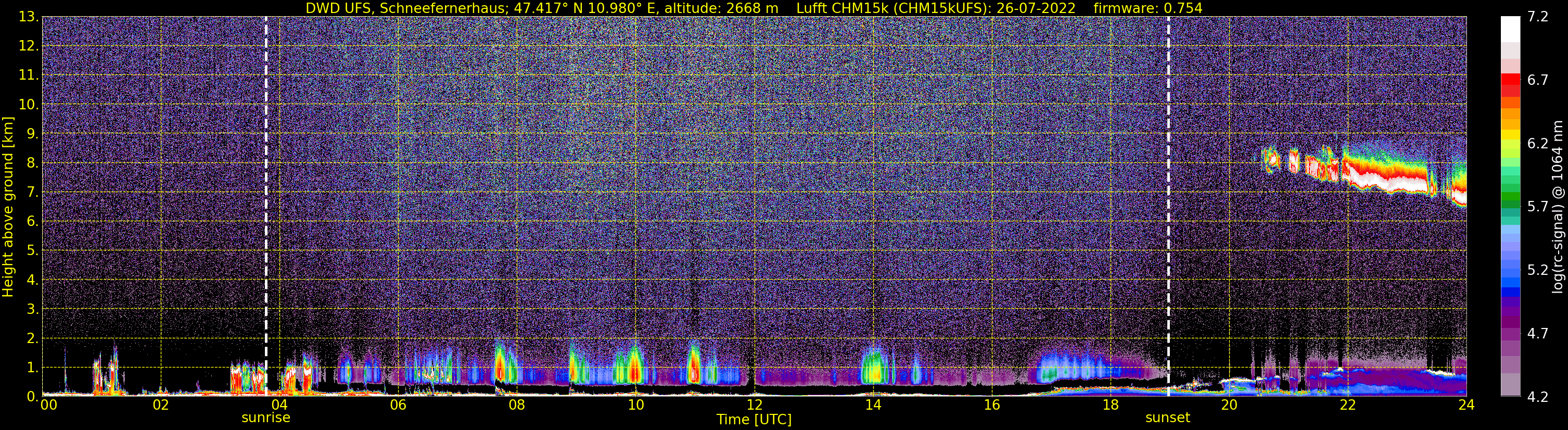This screenshot has width=1568, height=430.
Task: Select the 10 time tick label
Action: tap(635, 406)
